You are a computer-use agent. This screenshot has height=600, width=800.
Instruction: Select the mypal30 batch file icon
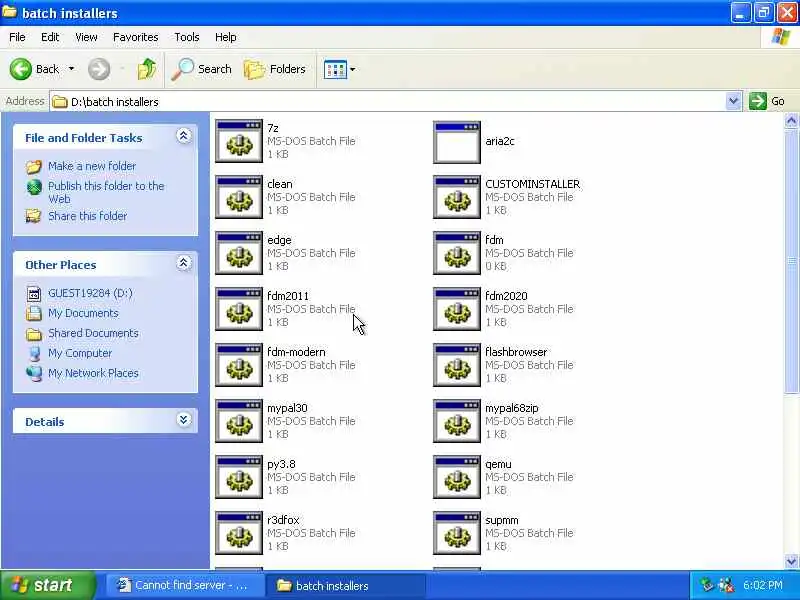tap(239, 422)
